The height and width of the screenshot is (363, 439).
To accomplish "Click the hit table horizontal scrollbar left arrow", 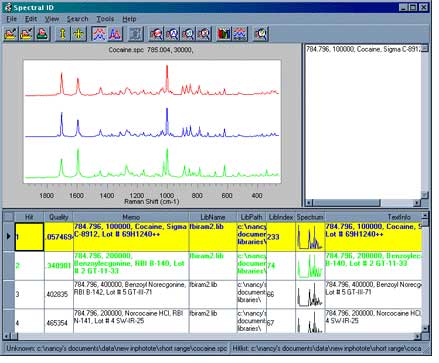I will (7, 336).
